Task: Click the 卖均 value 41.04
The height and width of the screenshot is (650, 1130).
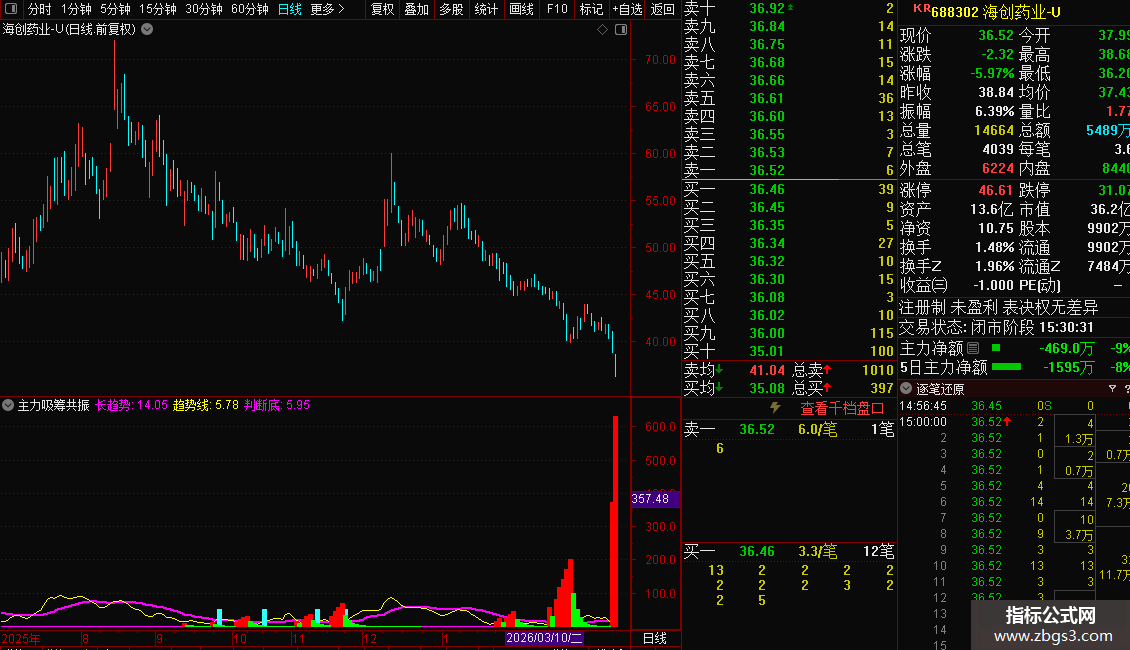Action: pos(767,370)
